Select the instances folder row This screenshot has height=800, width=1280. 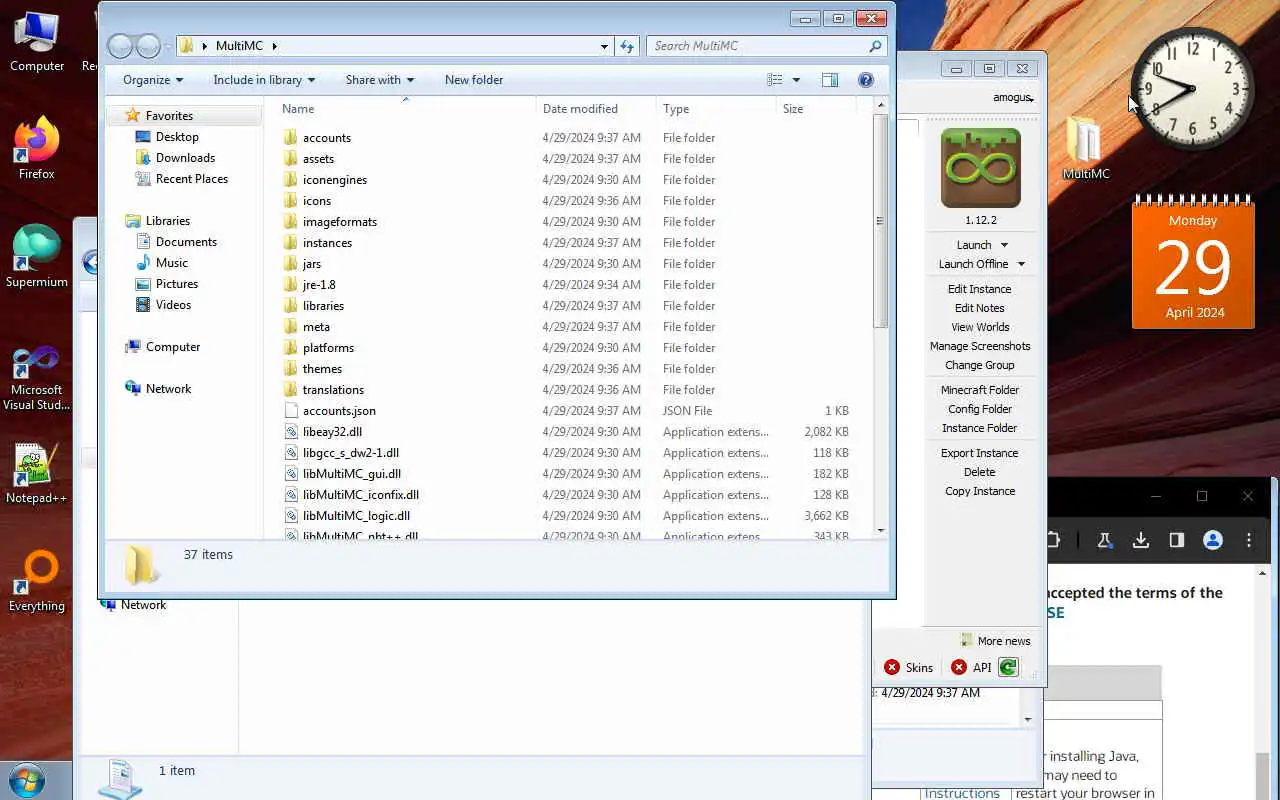[567, 243]
